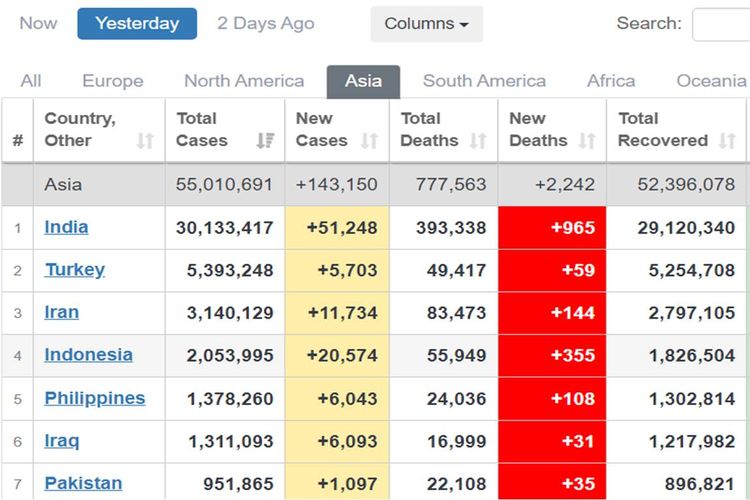Select Philippines new deaths +108 cell
The image size is (750, 500).
(552, 399)
